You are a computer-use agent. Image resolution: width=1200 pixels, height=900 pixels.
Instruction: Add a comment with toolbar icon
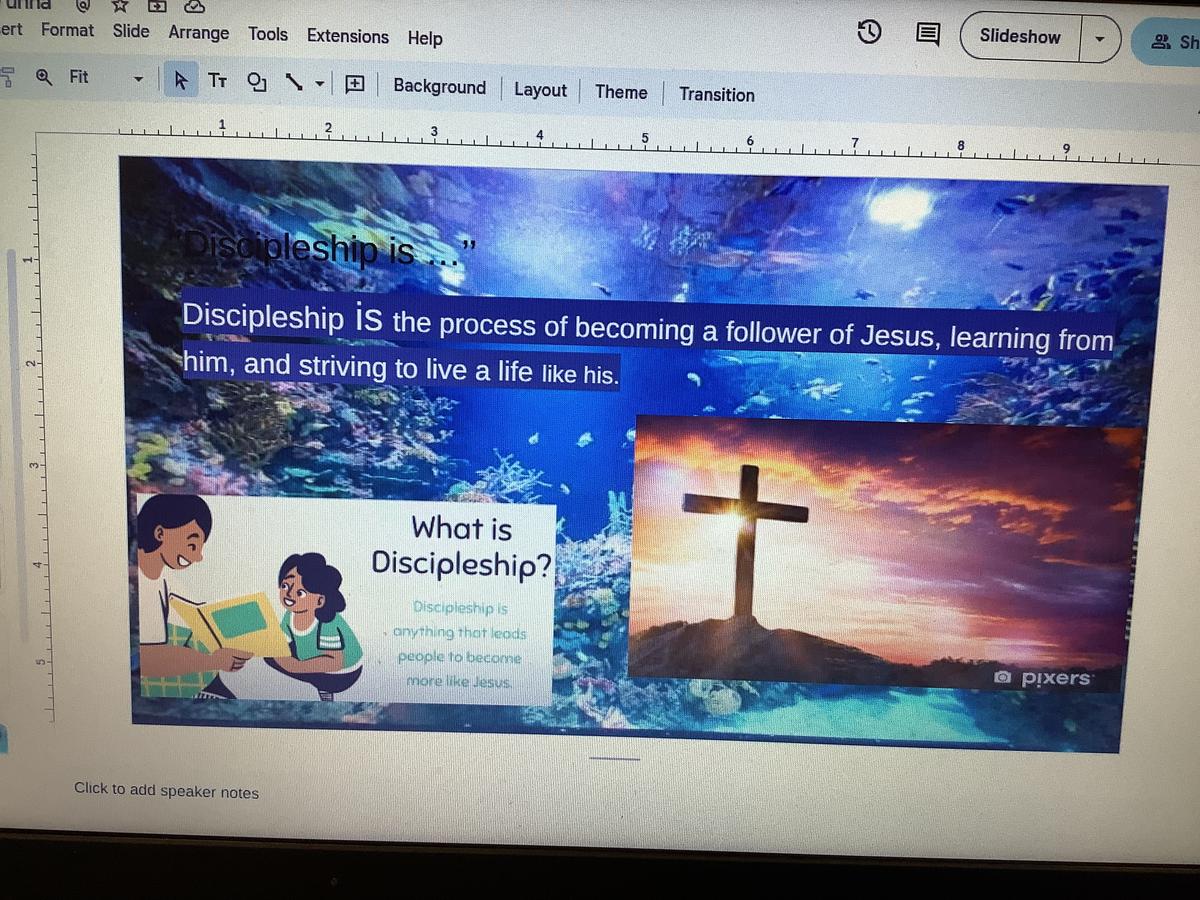click(x=354, y=85)
